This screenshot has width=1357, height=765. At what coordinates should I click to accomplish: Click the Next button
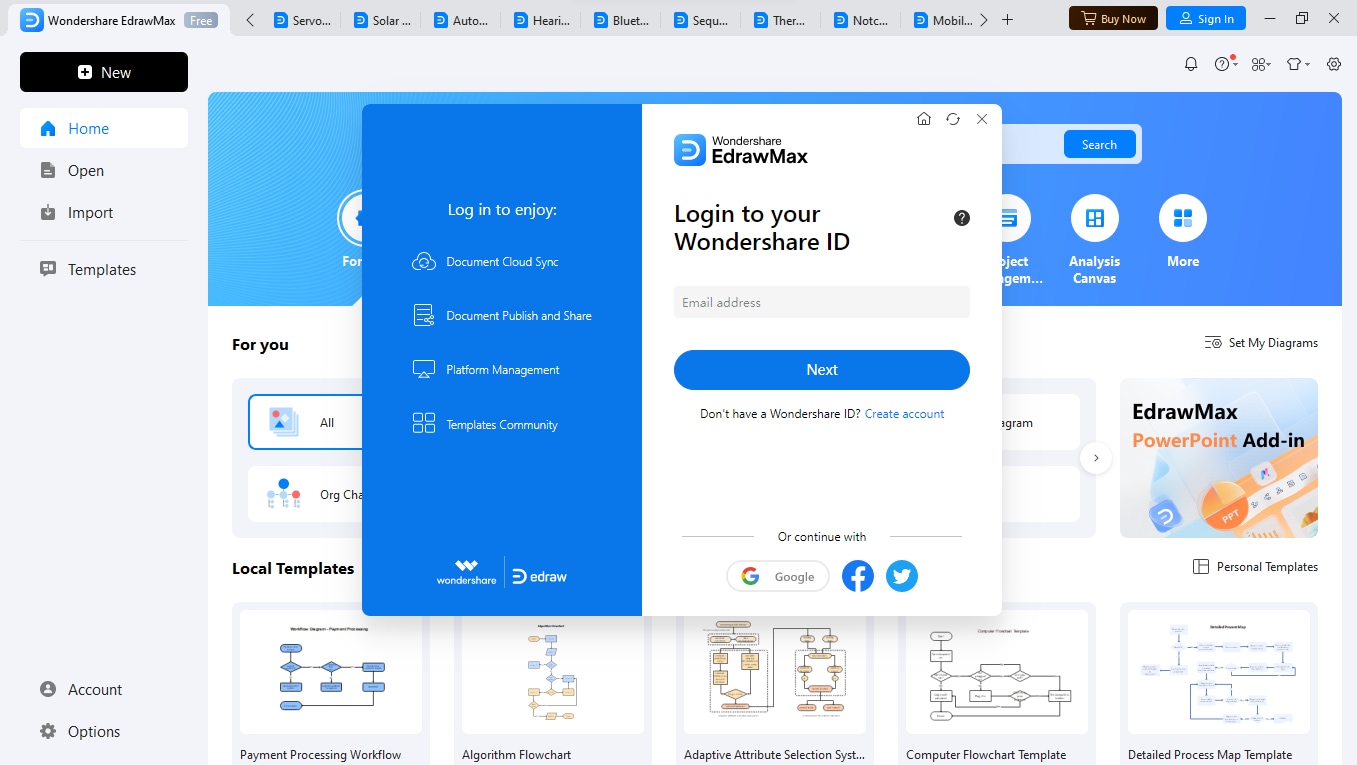click(822, 370)
